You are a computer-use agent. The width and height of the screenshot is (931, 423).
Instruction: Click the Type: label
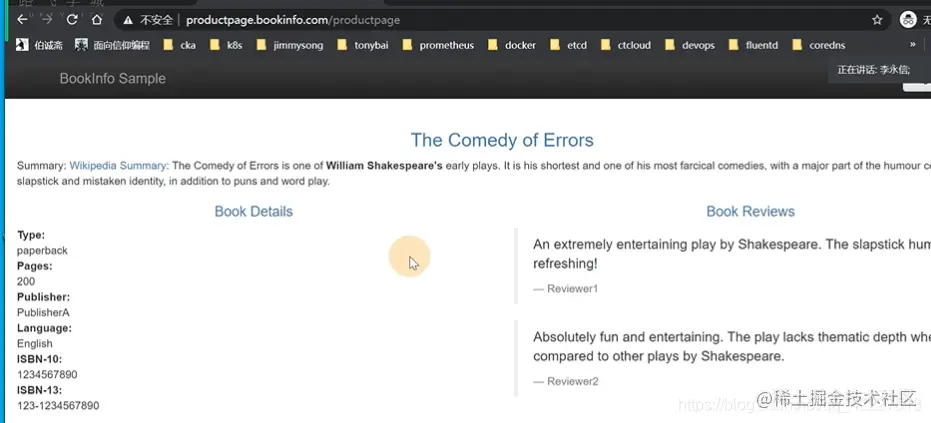pyautogui.click(x=31, y=235)
